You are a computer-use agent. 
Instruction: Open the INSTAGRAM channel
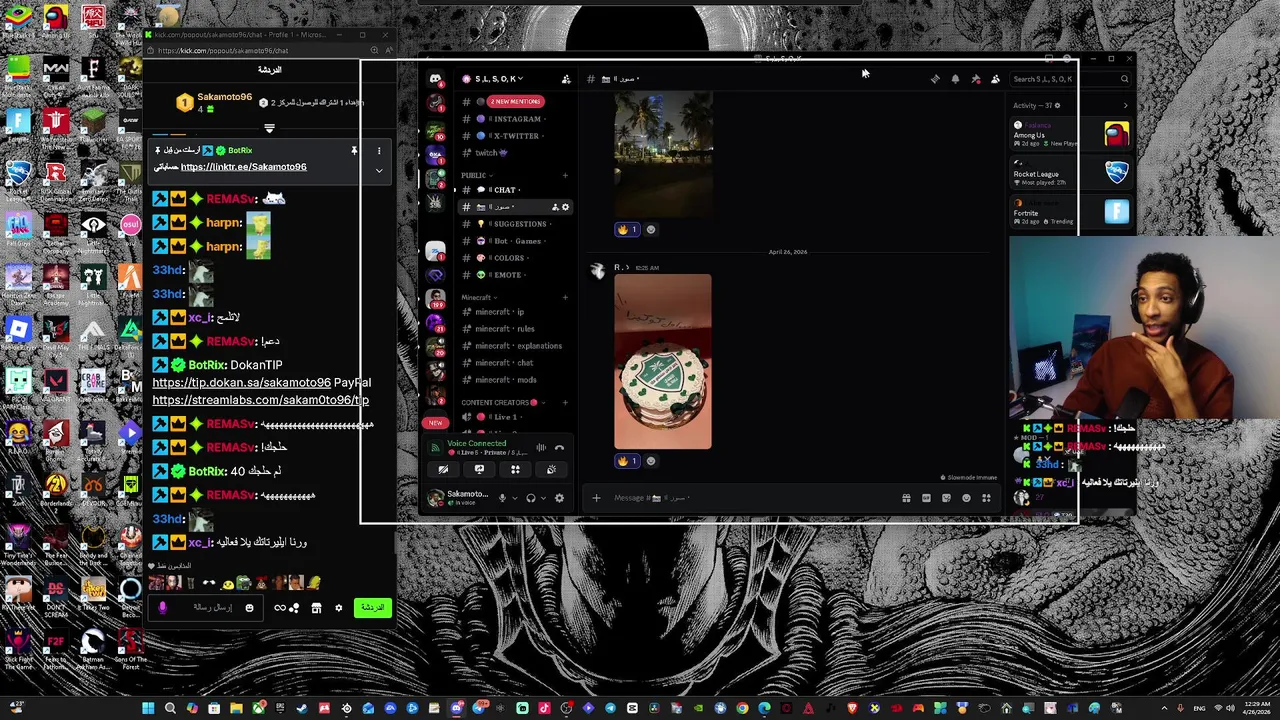pyautogui.click(x=515, y=119)
